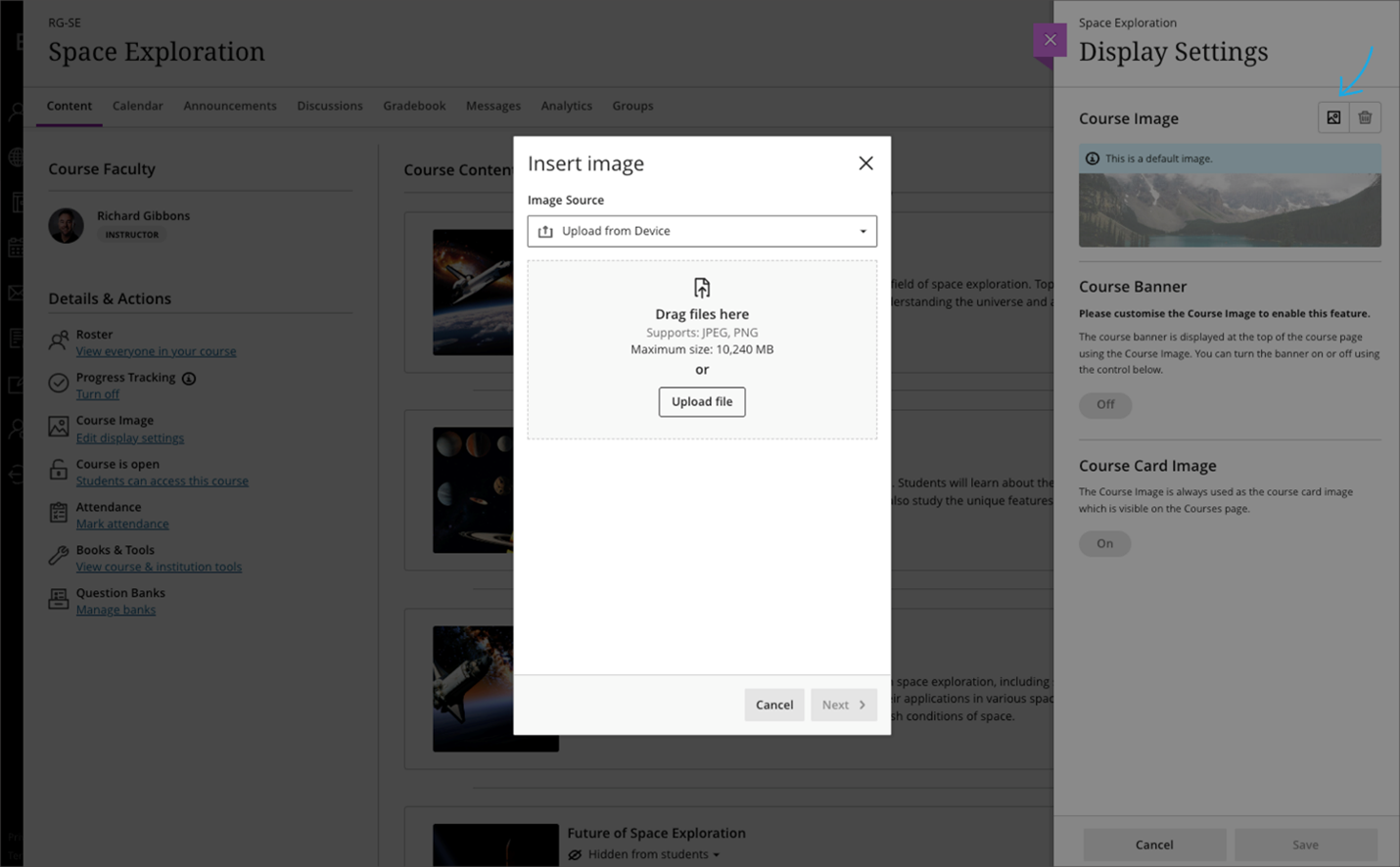
Task: Click the file upload icon above Drag files here
Action: pyautogui.click(x=702, y=288)
